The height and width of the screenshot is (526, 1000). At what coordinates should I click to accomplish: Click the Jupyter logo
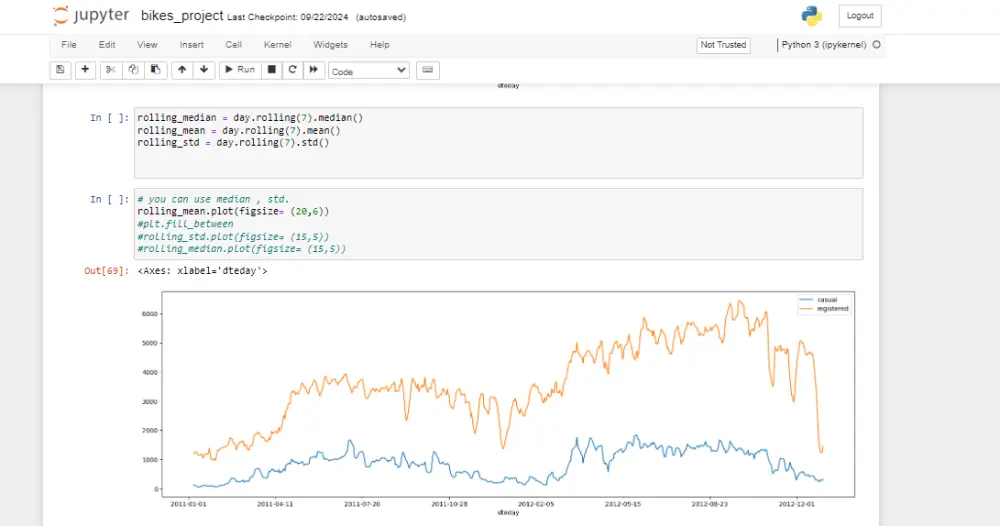(x=91, y=16)
